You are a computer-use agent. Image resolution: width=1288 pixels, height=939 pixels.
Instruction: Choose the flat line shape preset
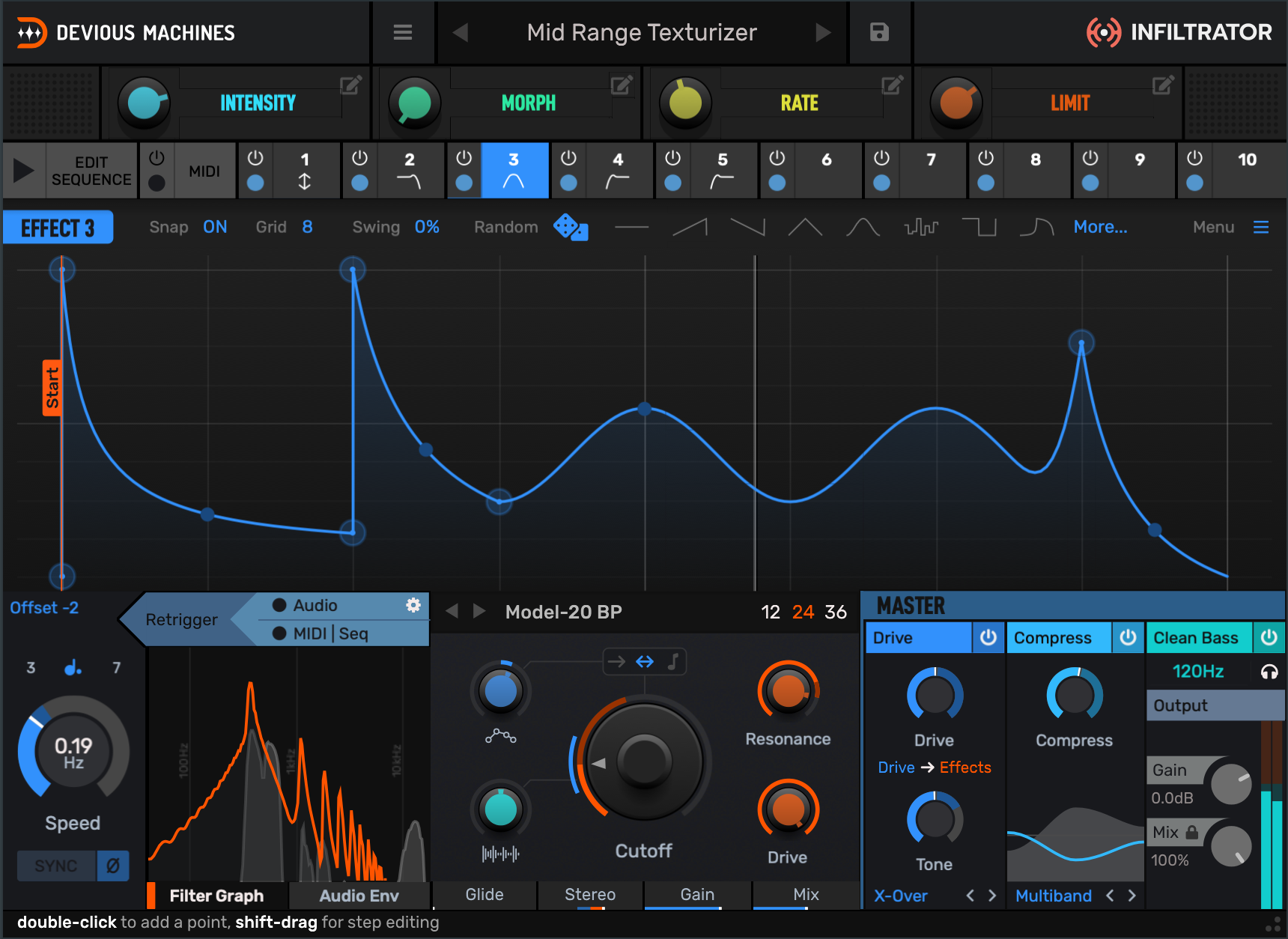[631, 227]
